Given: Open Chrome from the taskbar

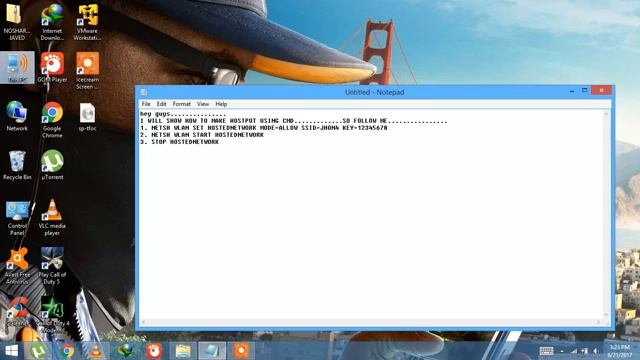Looking at the screenshot, I should [67, 351].
